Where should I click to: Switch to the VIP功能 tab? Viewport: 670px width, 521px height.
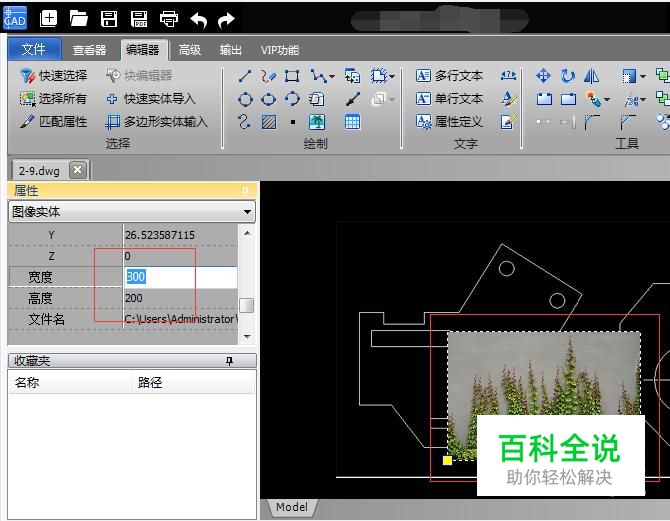280,50
